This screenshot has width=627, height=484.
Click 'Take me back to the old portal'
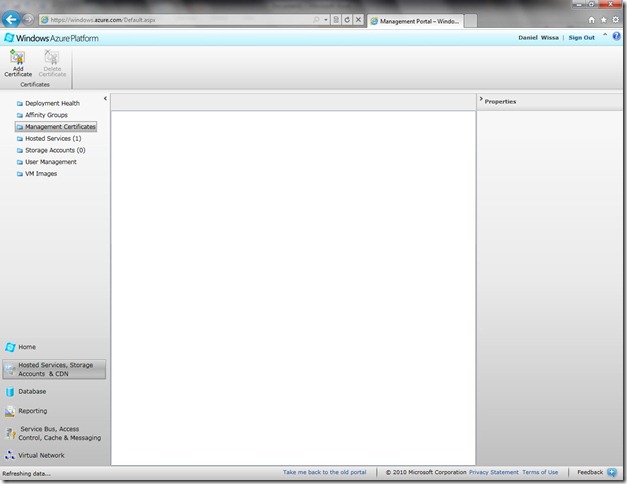pyautogui.click(x=324, y=472)
